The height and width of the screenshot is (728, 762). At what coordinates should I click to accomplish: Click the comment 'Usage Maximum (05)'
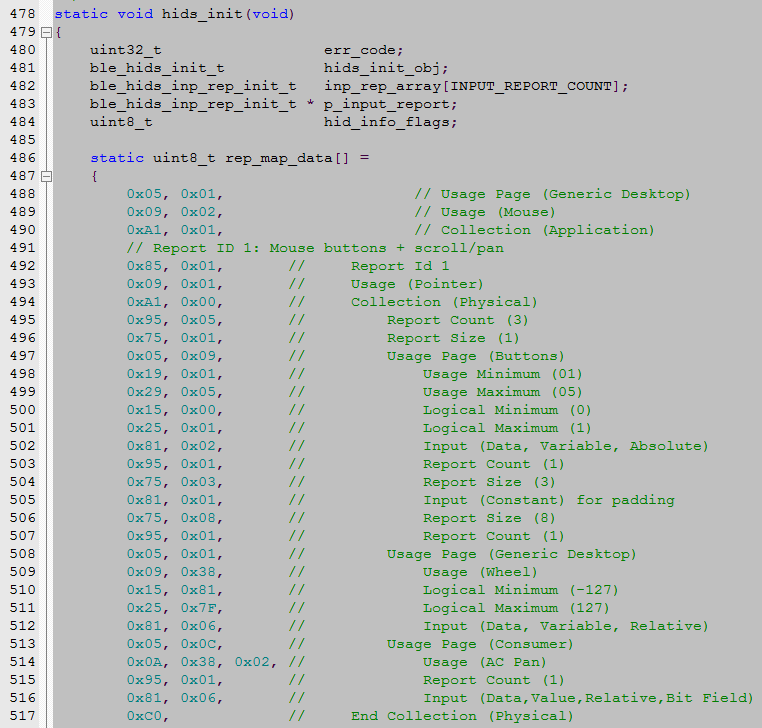pyautogui.click(x=502, y=392)
